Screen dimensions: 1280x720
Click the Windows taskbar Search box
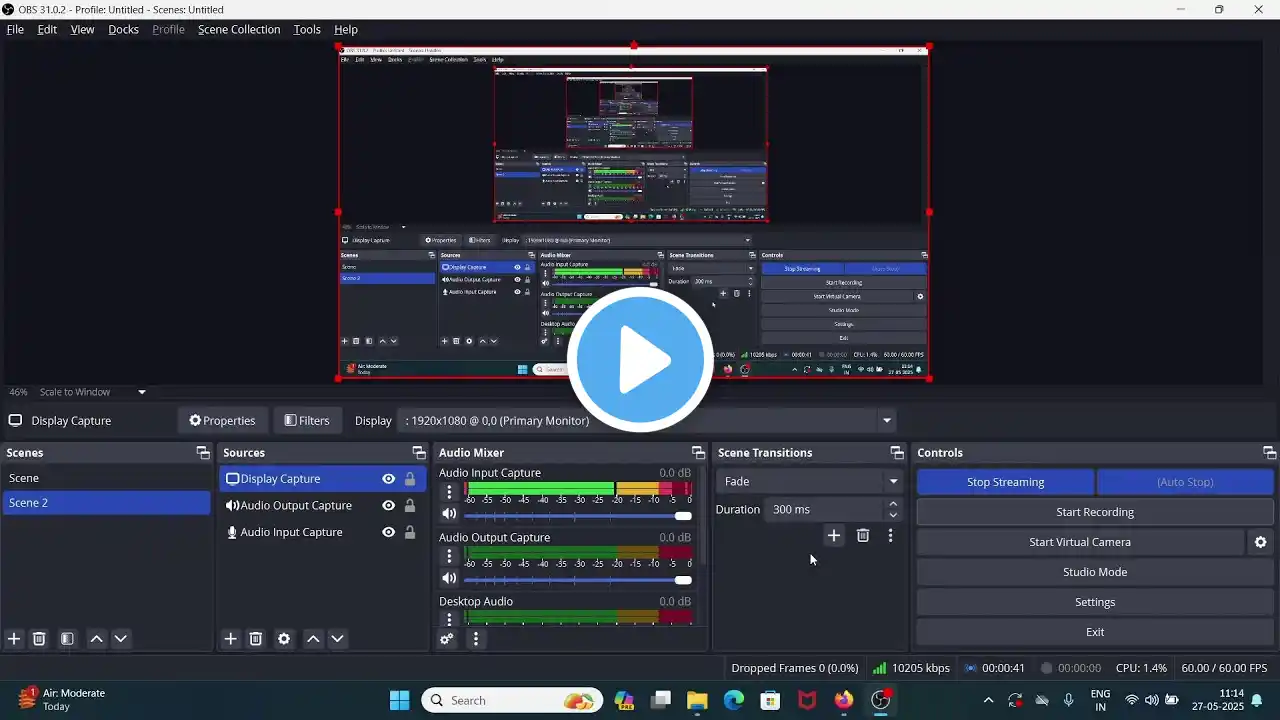click(512, 700)
